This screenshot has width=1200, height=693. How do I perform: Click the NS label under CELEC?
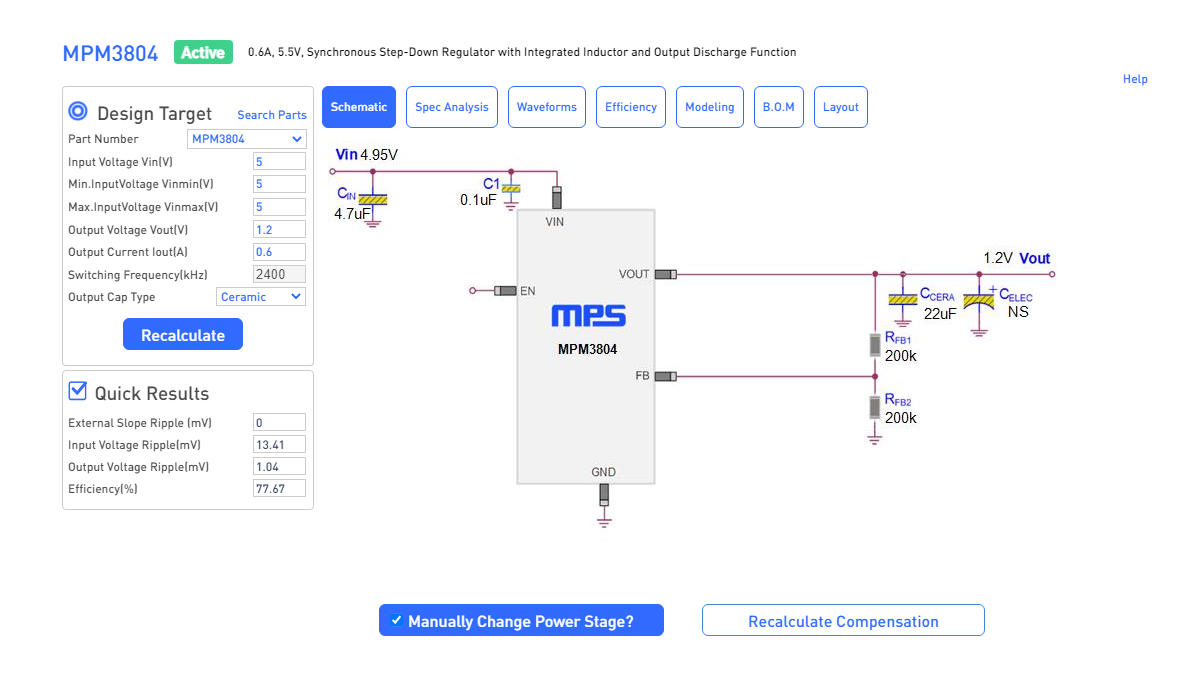click(x=1018, y=312)
